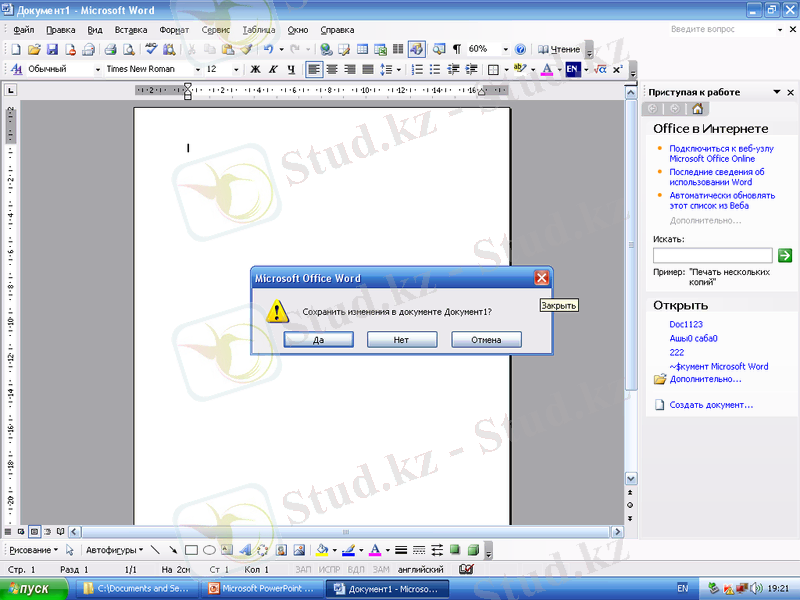800x600 pixels.
Task: Toggle Bold formatting (Ж)
Action: 254,70
